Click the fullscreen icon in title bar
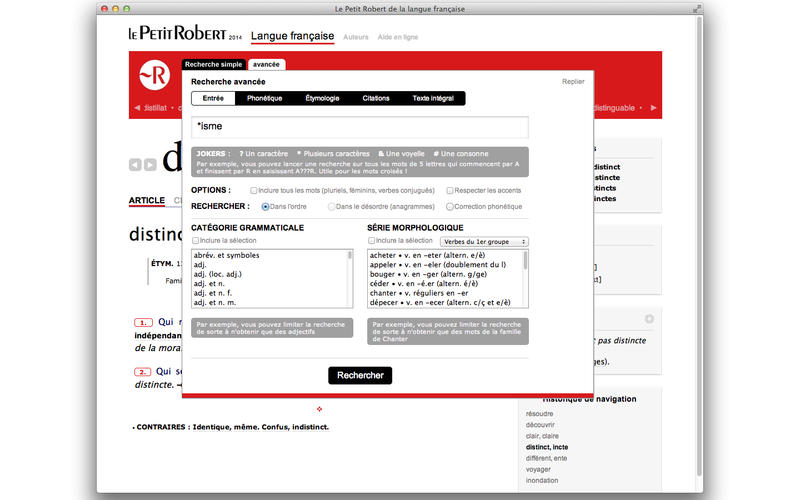Image resolution: width=800 pixels, height=500 pixels. [x=696, y=9]
